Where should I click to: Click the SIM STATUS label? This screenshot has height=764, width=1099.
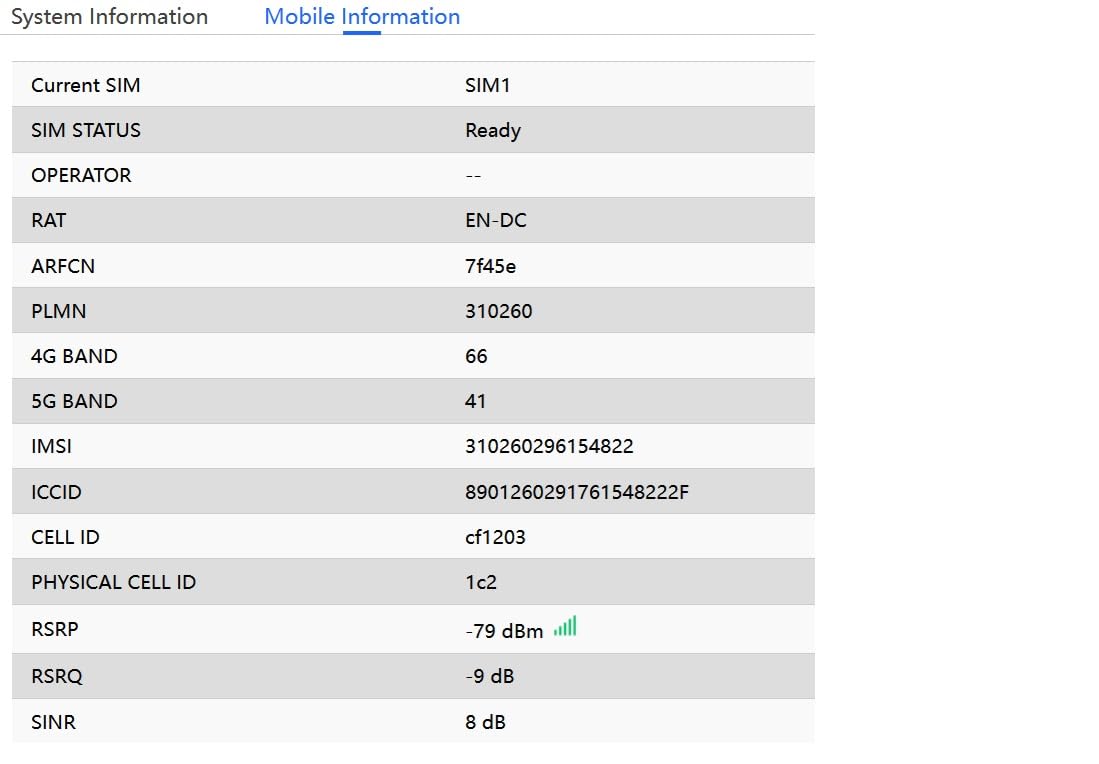[86, 130]
